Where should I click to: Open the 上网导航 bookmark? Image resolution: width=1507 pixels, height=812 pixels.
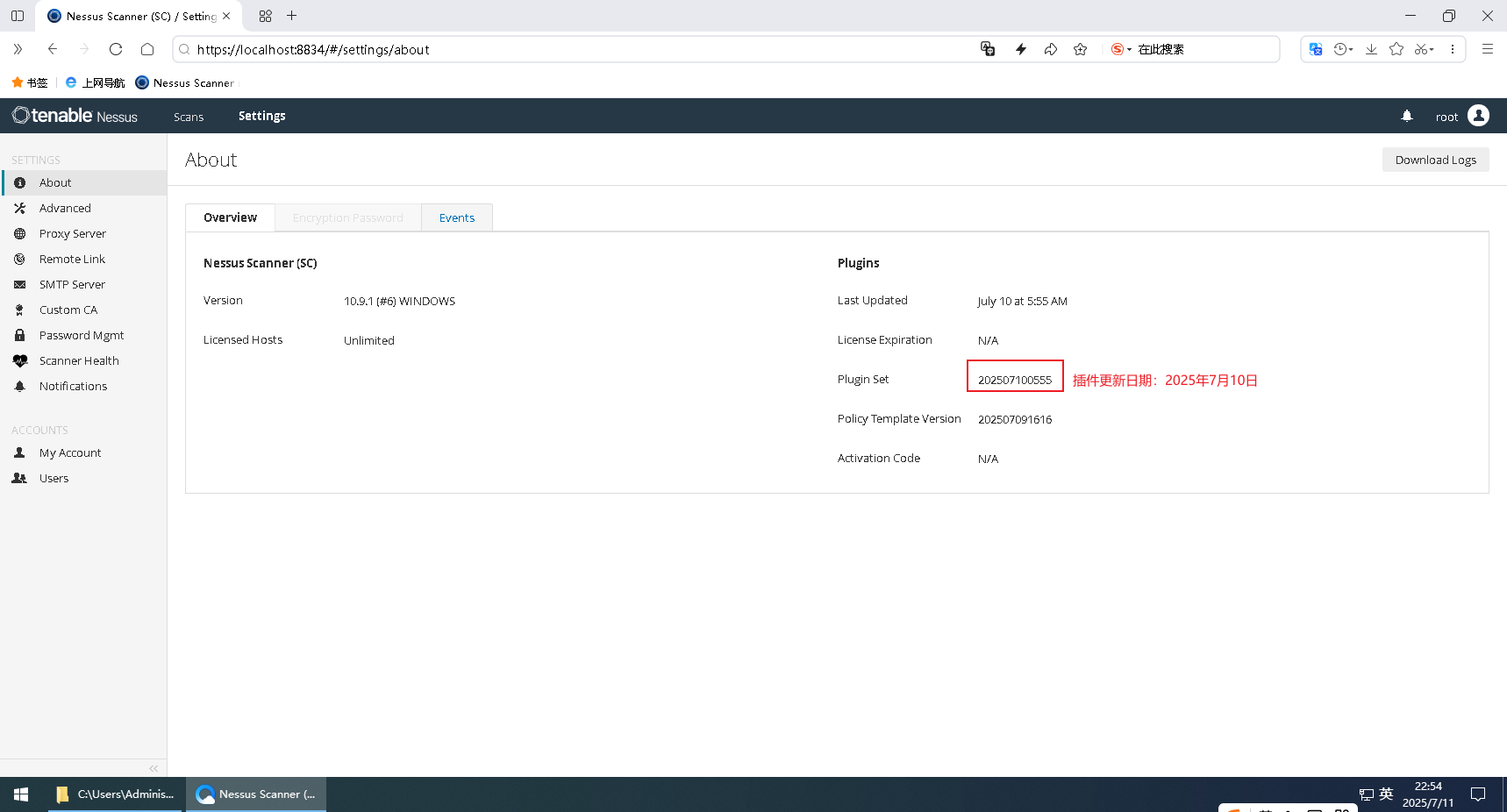(x=96, y=82)
